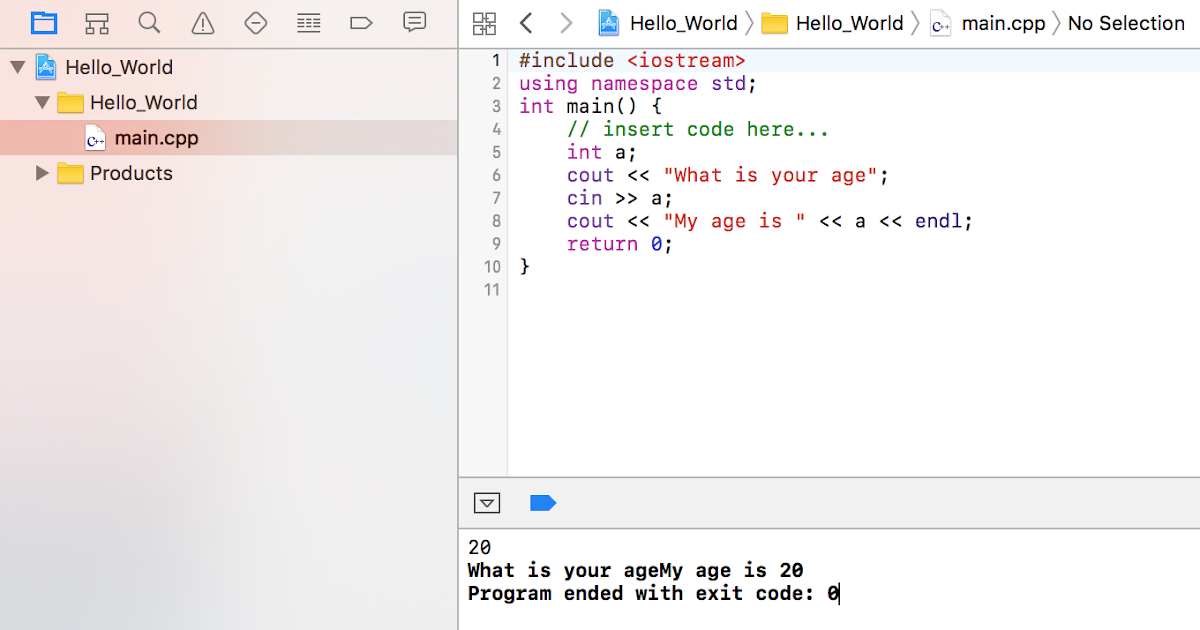1200x630 pixels.
Task: Open the Test navigator diamond icon
Action: (256, 23)
